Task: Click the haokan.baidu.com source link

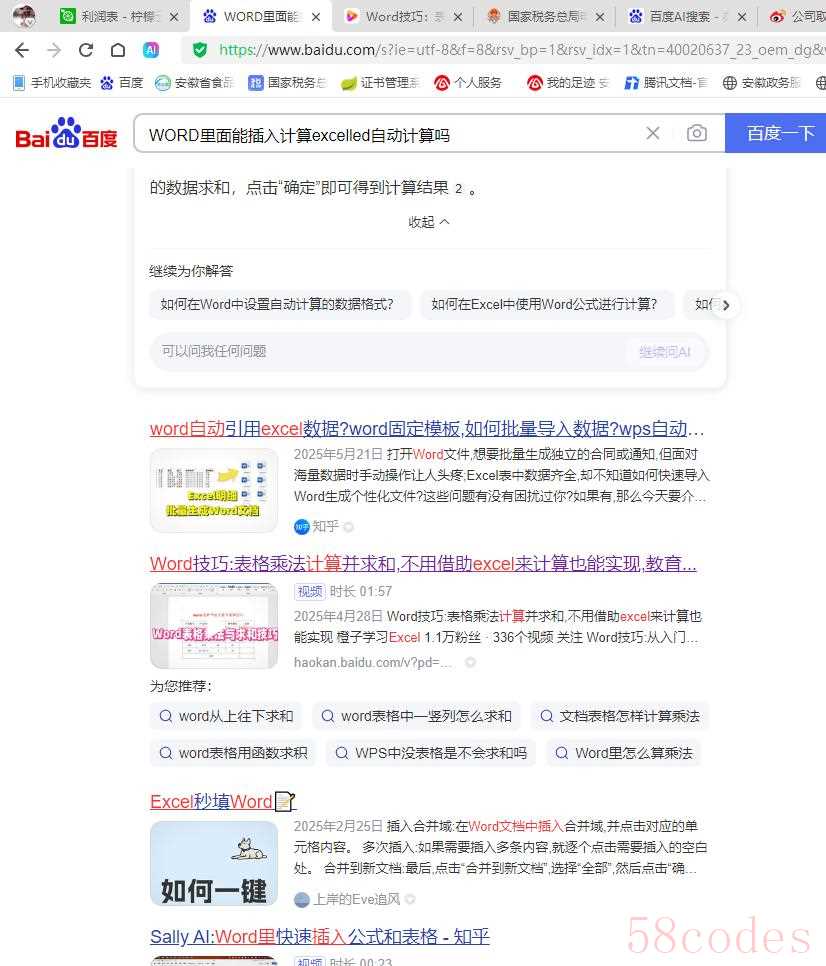Action: (373, 662)
